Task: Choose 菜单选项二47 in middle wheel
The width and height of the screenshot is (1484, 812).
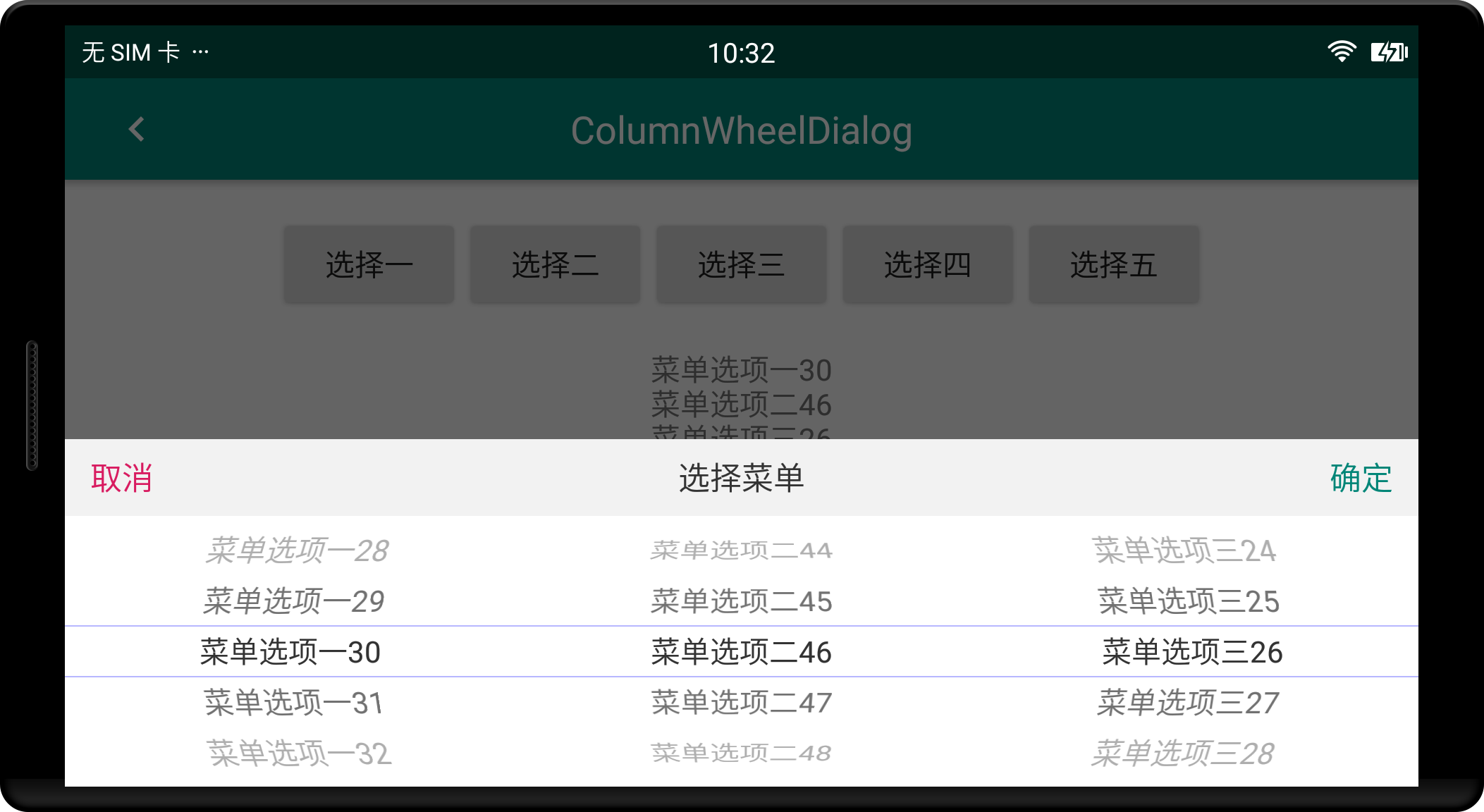Action: 741,703
